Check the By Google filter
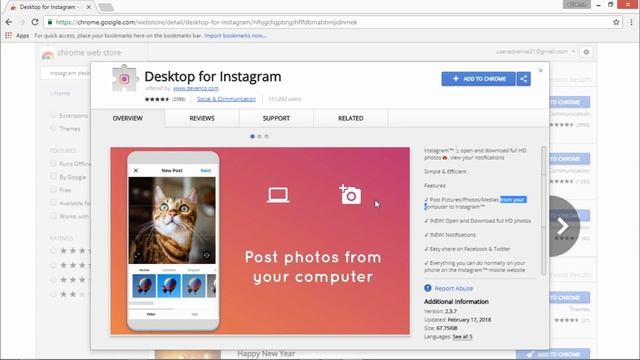The width and height of the screenshot is (640, 360). (53, 176)
